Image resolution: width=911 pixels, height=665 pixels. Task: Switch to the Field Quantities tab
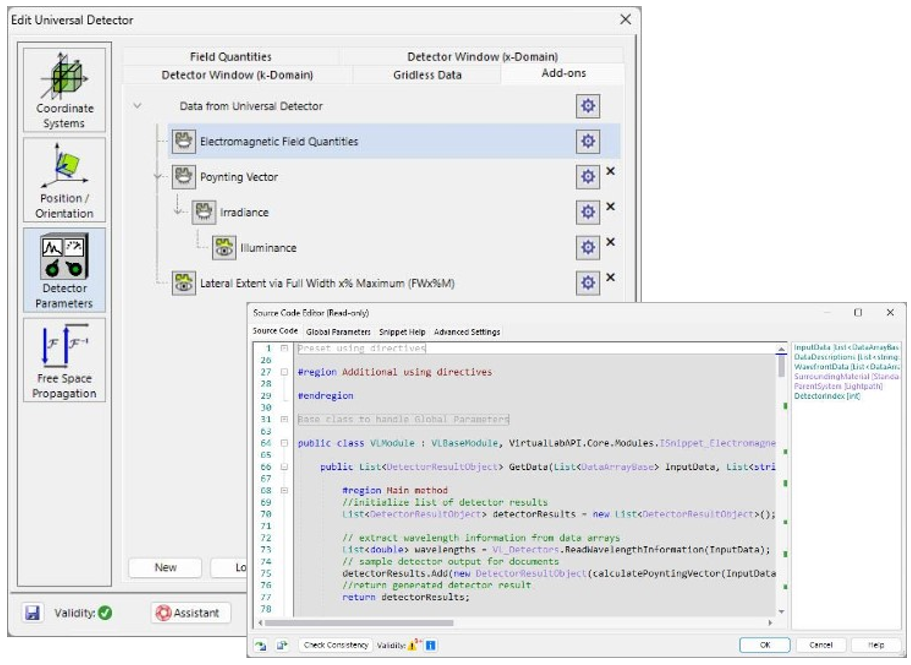point(231,56)
